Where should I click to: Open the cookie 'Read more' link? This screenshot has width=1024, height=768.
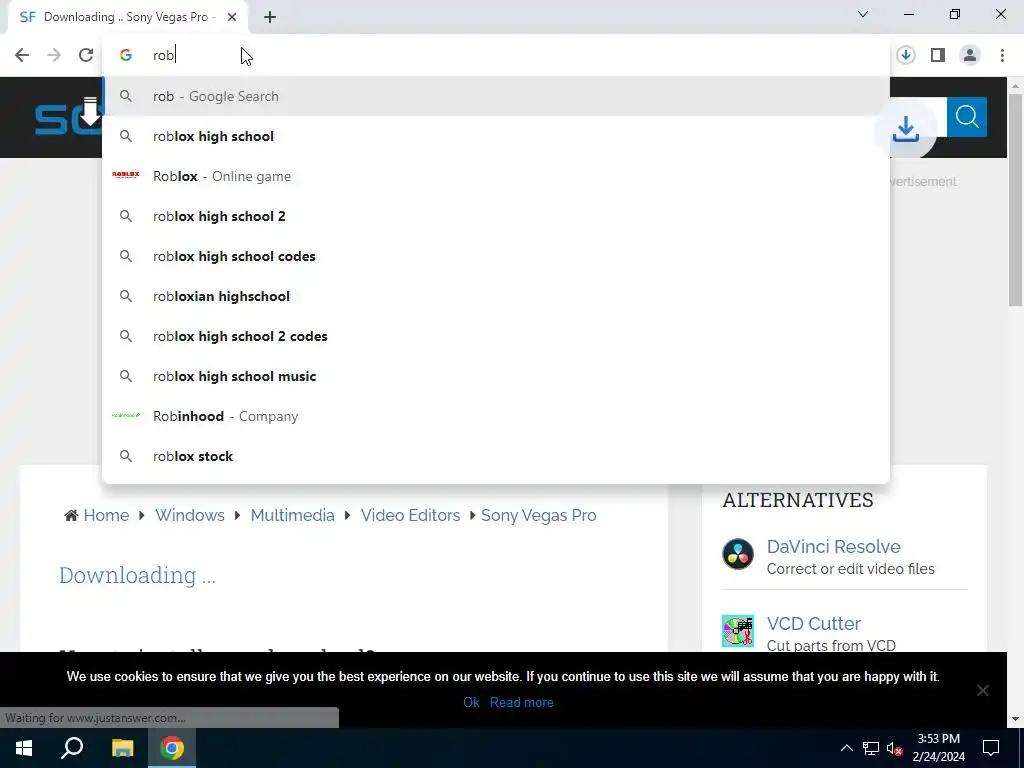pos(522,702)
